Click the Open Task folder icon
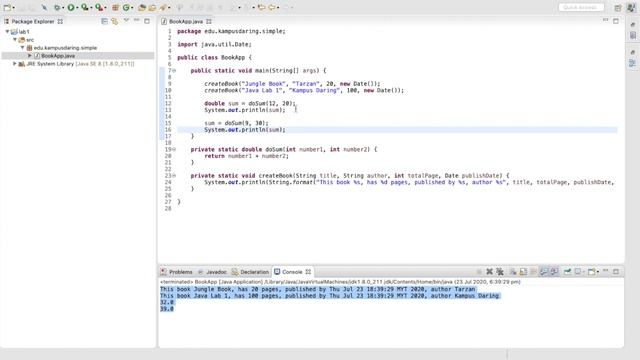This screenshot has width=640, height=360. pos(152,7)
